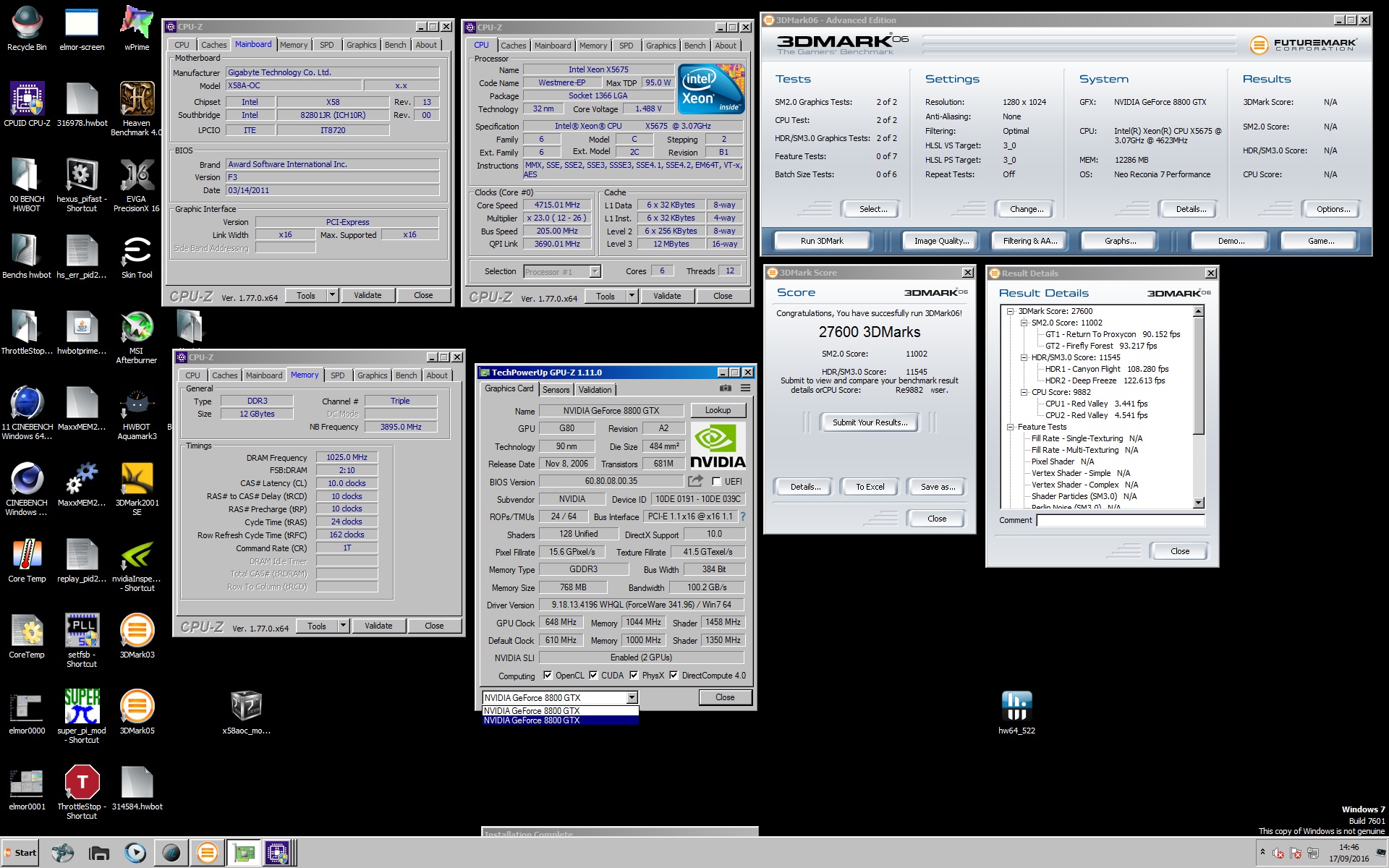Open the Tools dropdown arrow in the Memory CPU-Z window

344,626
